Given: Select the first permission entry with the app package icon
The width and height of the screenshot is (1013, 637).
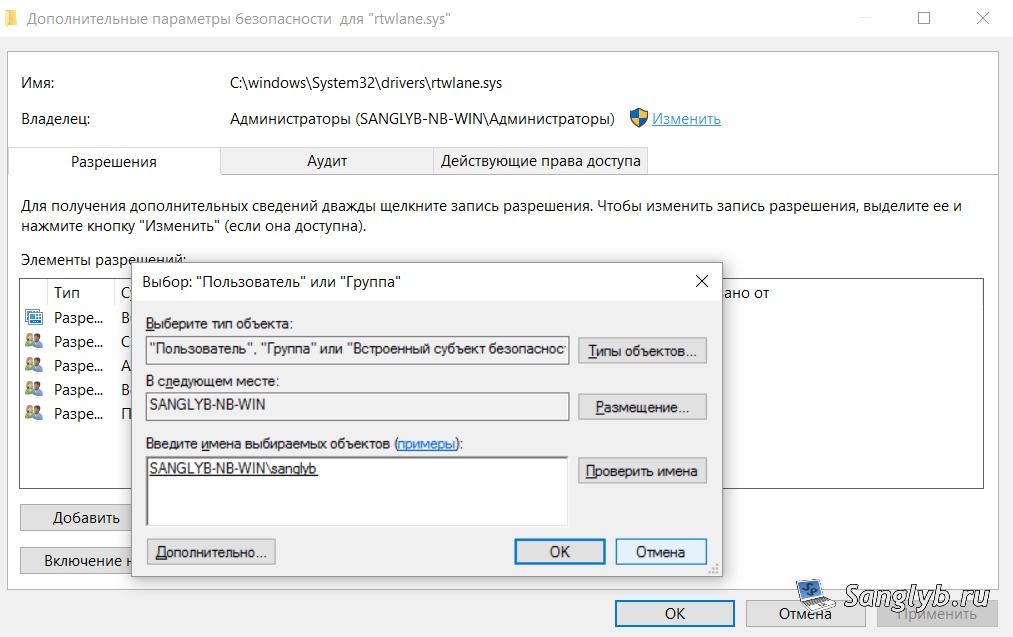Looking at the screenshot, I should (x=78, y=317).
